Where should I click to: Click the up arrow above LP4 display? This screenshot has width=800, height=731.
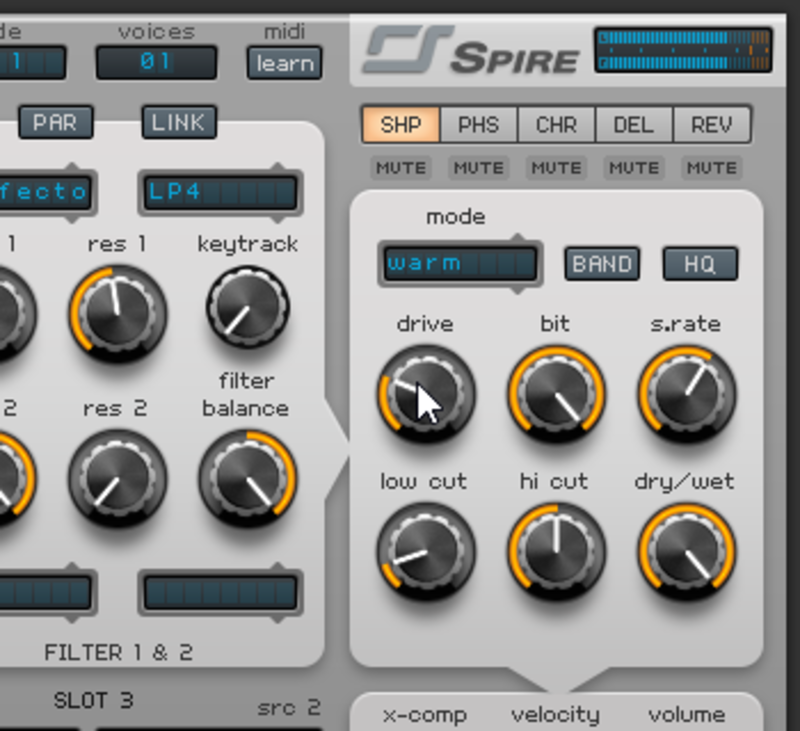click(278, 167)
